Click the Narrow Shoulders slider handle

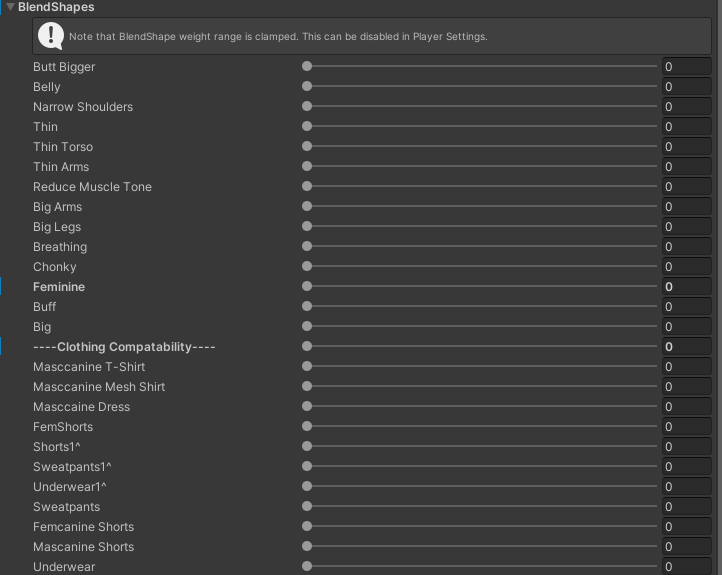[307, 107]
